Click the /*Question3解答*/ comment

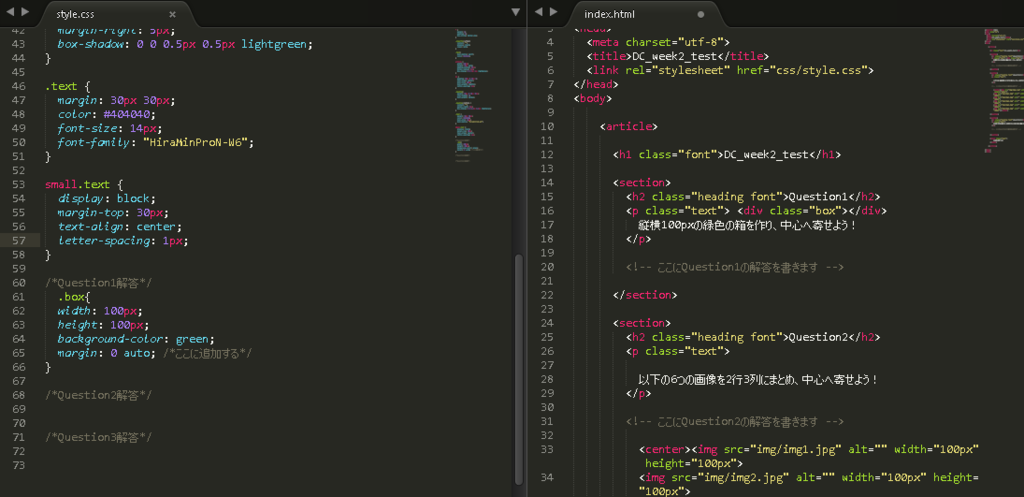click(x=99, y=437)
